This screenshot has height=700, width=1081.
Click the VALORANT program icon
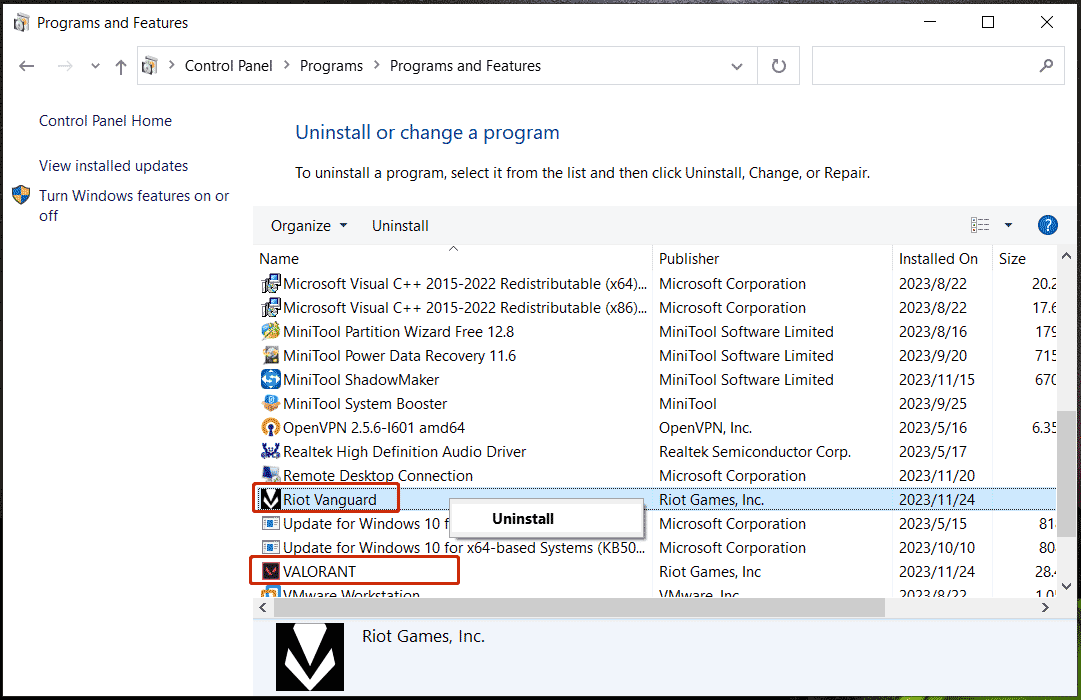270,571
